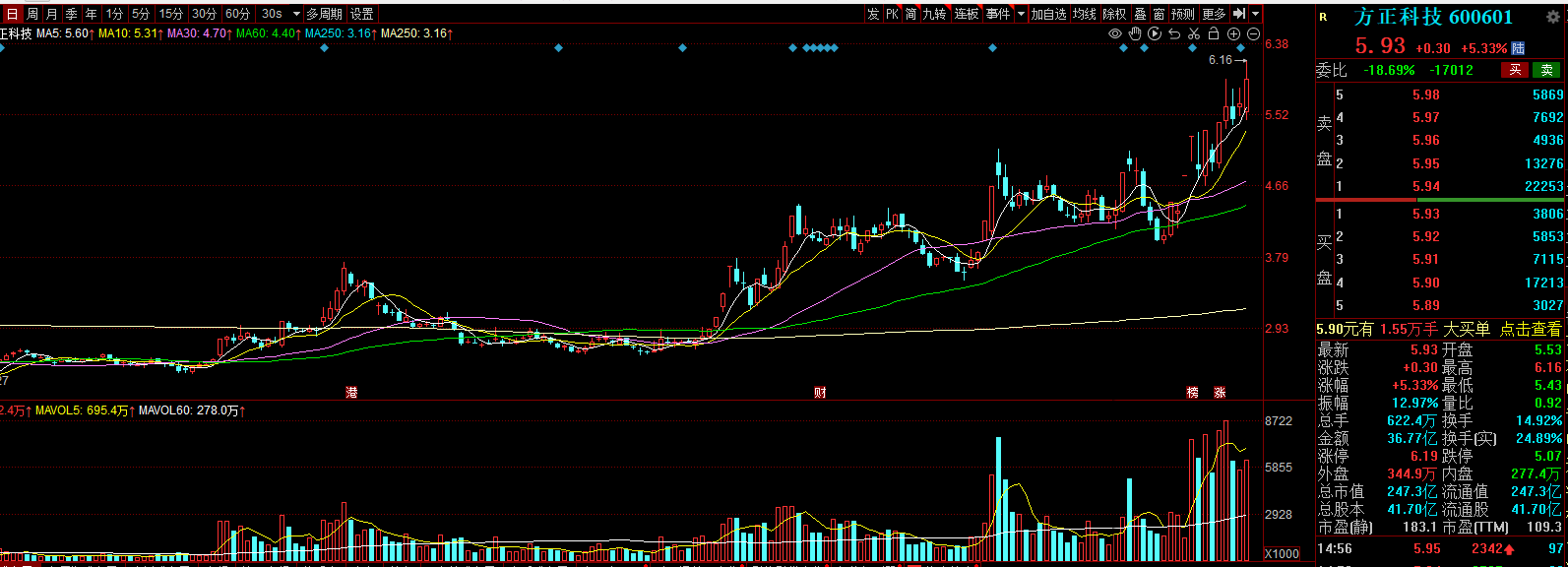Click the MAVOL60: 278.0万 volume label
The image size is (1568, 567).
192,410
